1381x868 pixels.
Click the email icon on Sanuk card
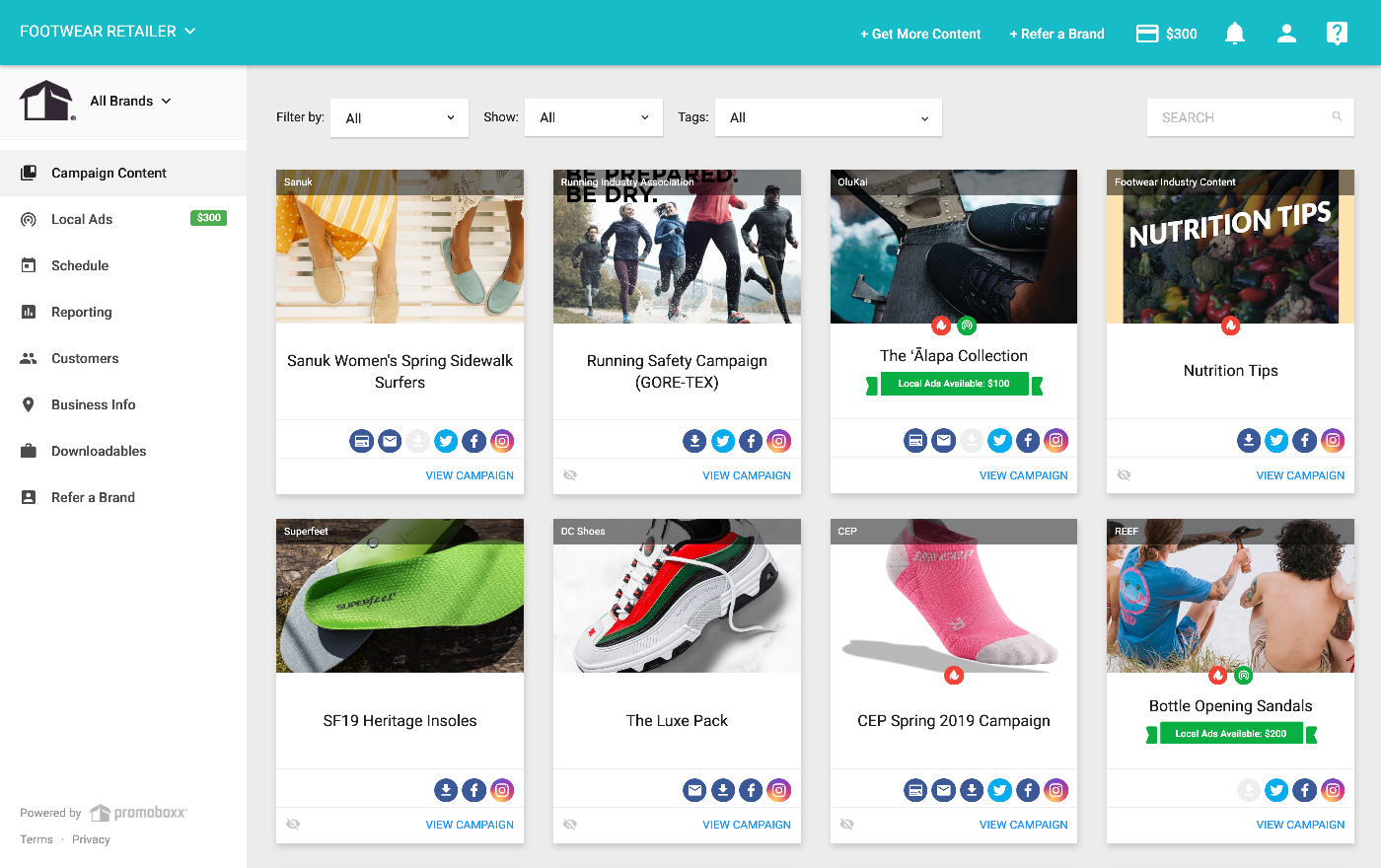(390, 441)
